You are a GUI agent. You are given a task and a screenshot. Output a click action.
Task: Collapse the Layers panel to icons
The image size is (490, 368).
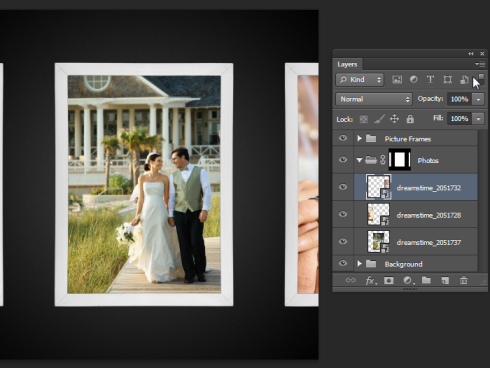pyautogui.click(x=471, y=53)
